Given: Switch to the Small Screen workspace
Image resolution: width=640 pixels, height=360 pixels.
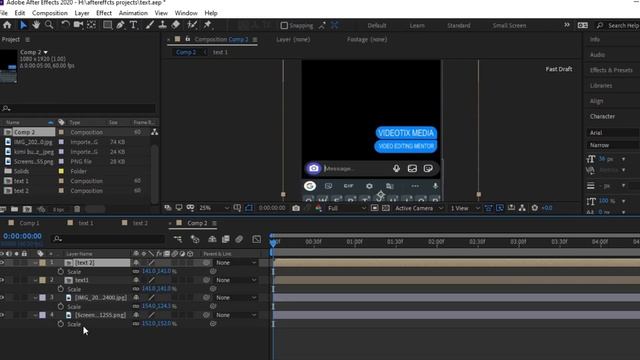Looking at the screenshot, I should (x=509, y=25).
